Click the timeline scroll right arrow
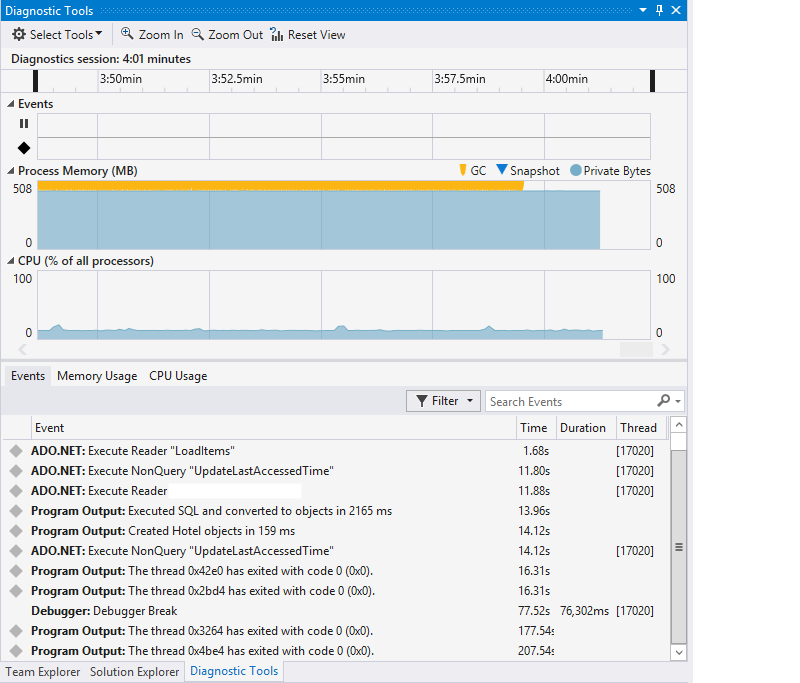800x683 pixels. coord(665,349)
